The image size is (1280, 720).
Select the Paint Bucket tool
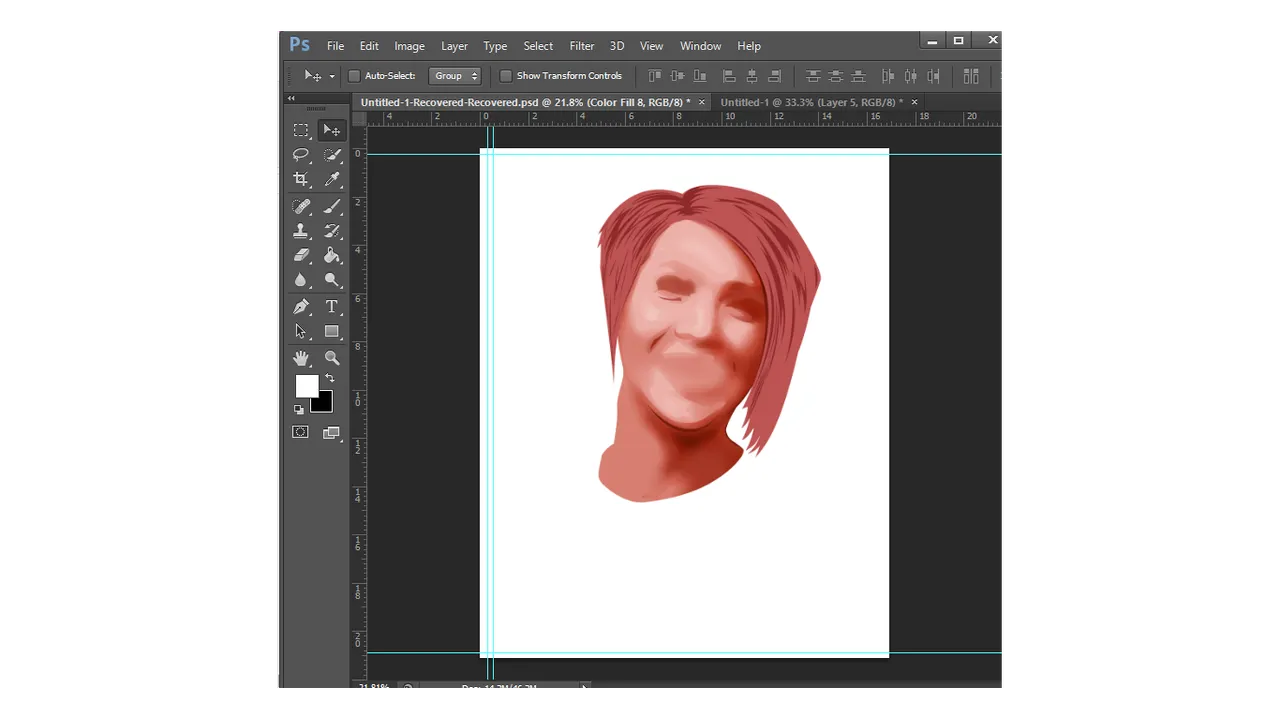pos(332,256)
